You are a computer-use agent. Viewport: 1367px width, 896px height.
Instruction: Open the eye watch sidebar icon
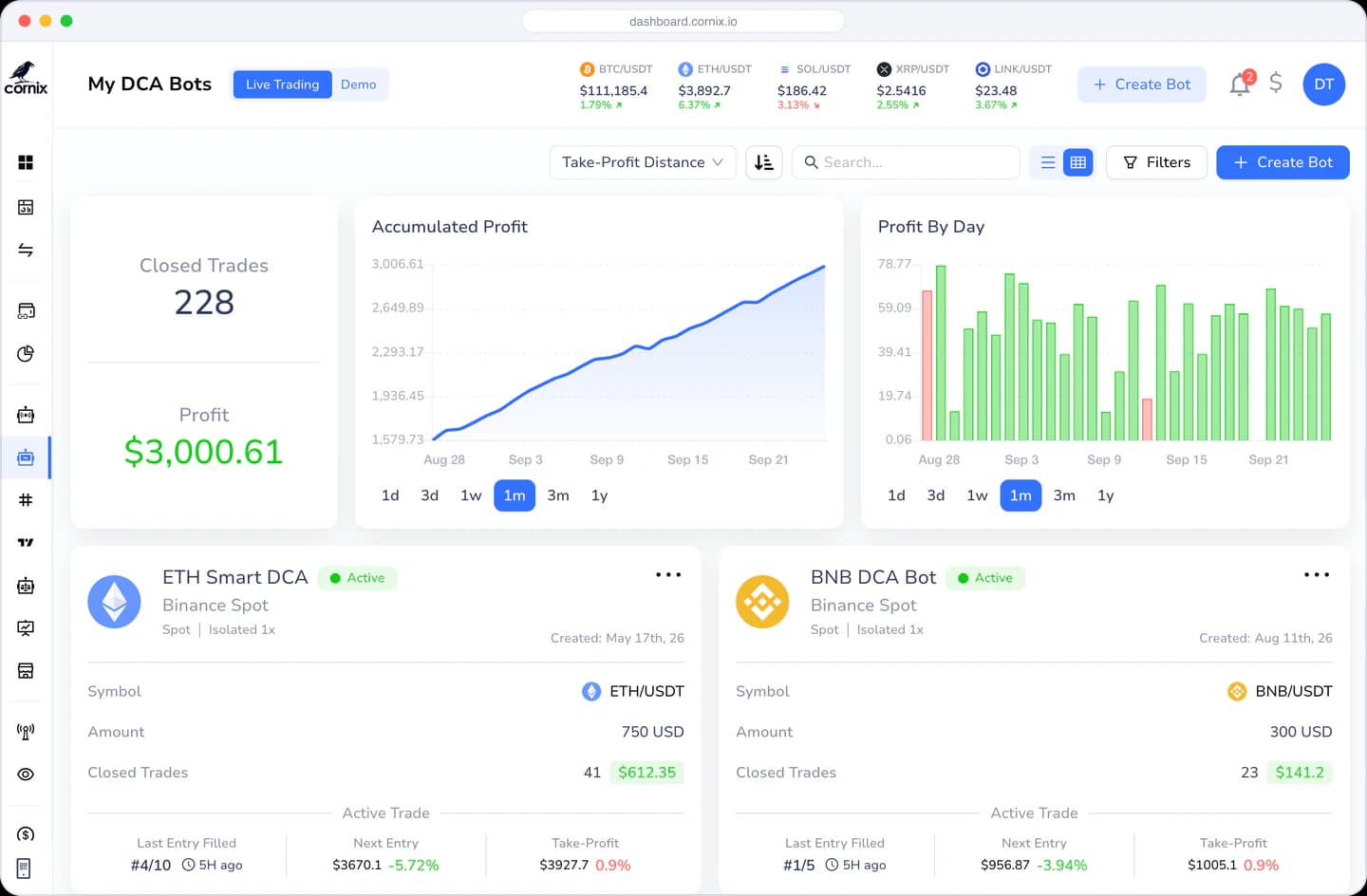(26, 775)
